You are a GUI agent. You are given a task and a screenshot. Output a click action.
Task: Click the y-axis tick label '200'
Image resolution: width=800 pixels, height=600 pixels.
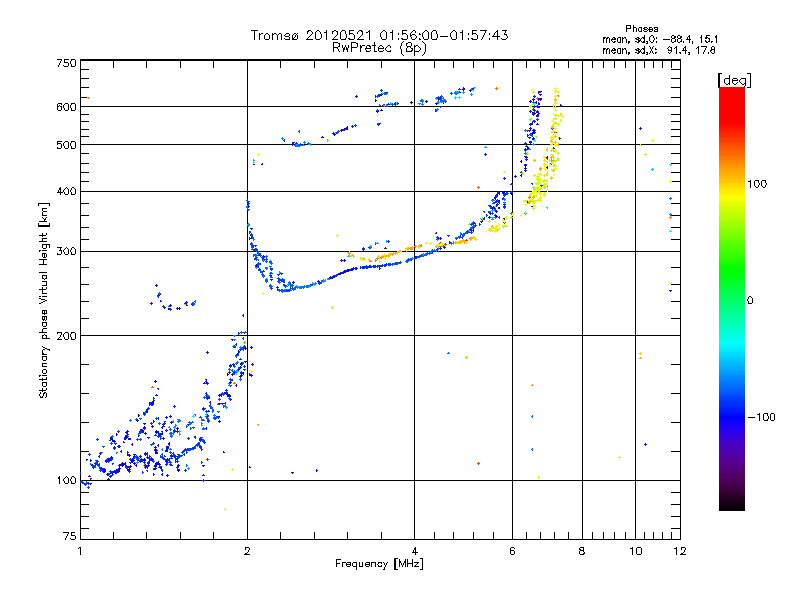pos(67,336)
